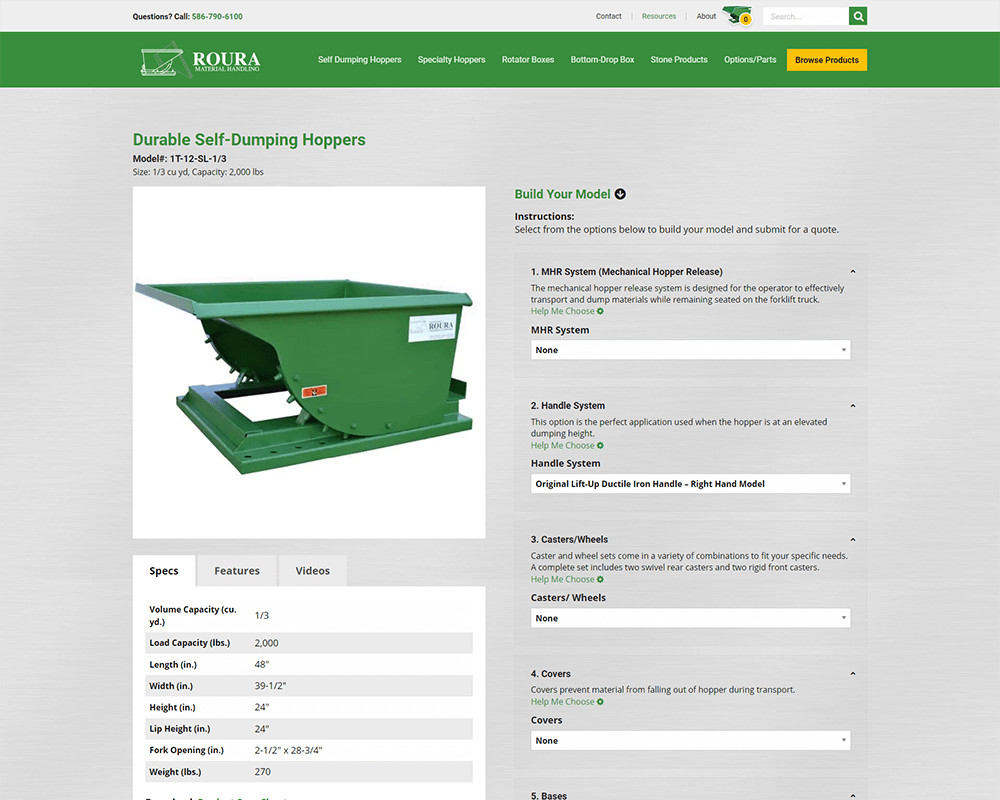The image size is (1000, 800).
Task: Switch to the Features tab
Action: tap(236, 570)
